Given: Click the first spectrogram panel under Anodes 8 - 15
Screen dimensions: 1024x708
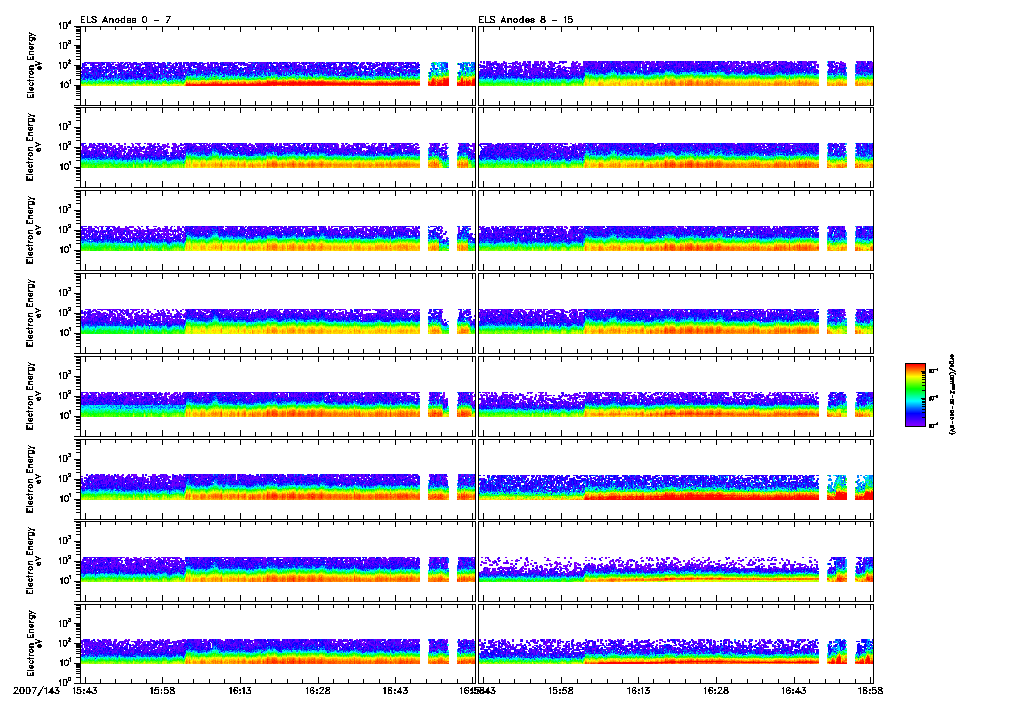Looking at the screenshot, I should coord(676,65).
